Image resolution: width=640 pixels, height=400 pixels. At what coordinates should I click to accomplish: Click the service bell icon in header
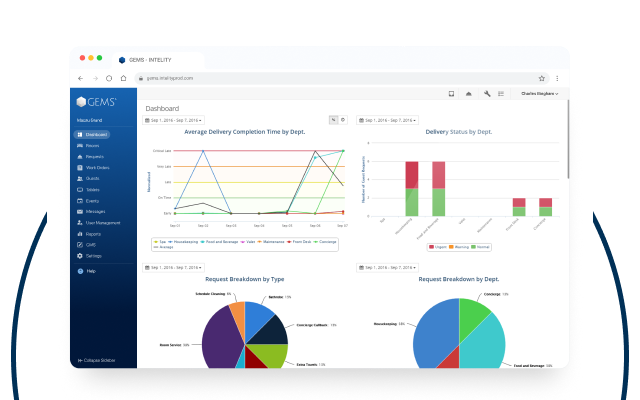(469, 94)
